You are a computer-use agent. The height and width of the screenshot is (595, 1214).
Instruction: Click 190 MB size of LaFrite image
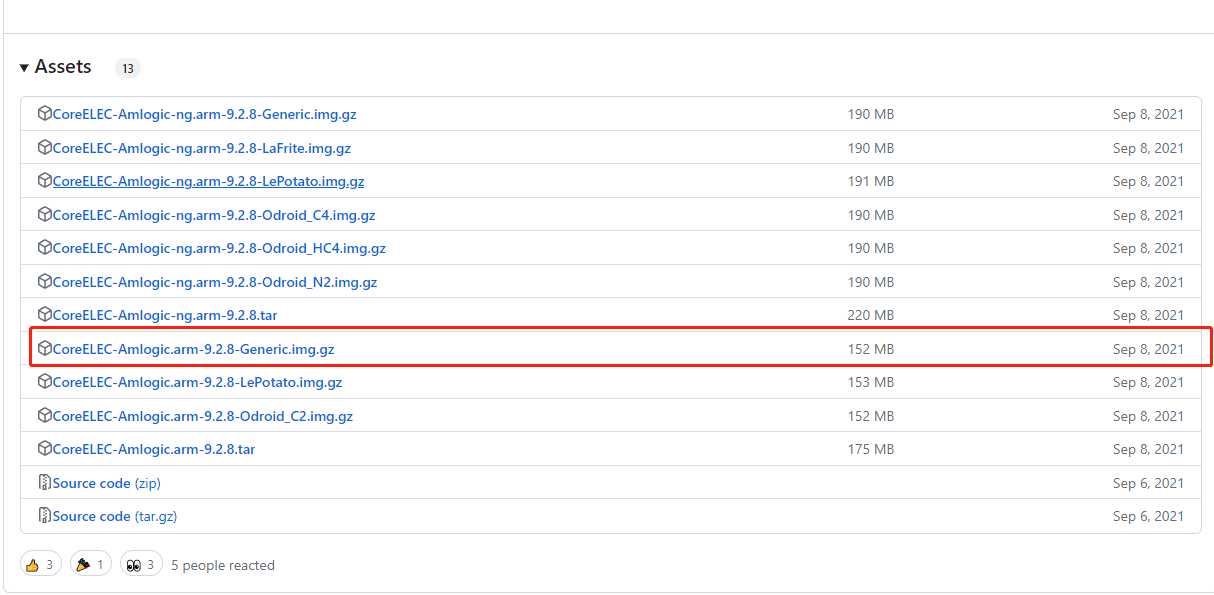pos(871,148)
